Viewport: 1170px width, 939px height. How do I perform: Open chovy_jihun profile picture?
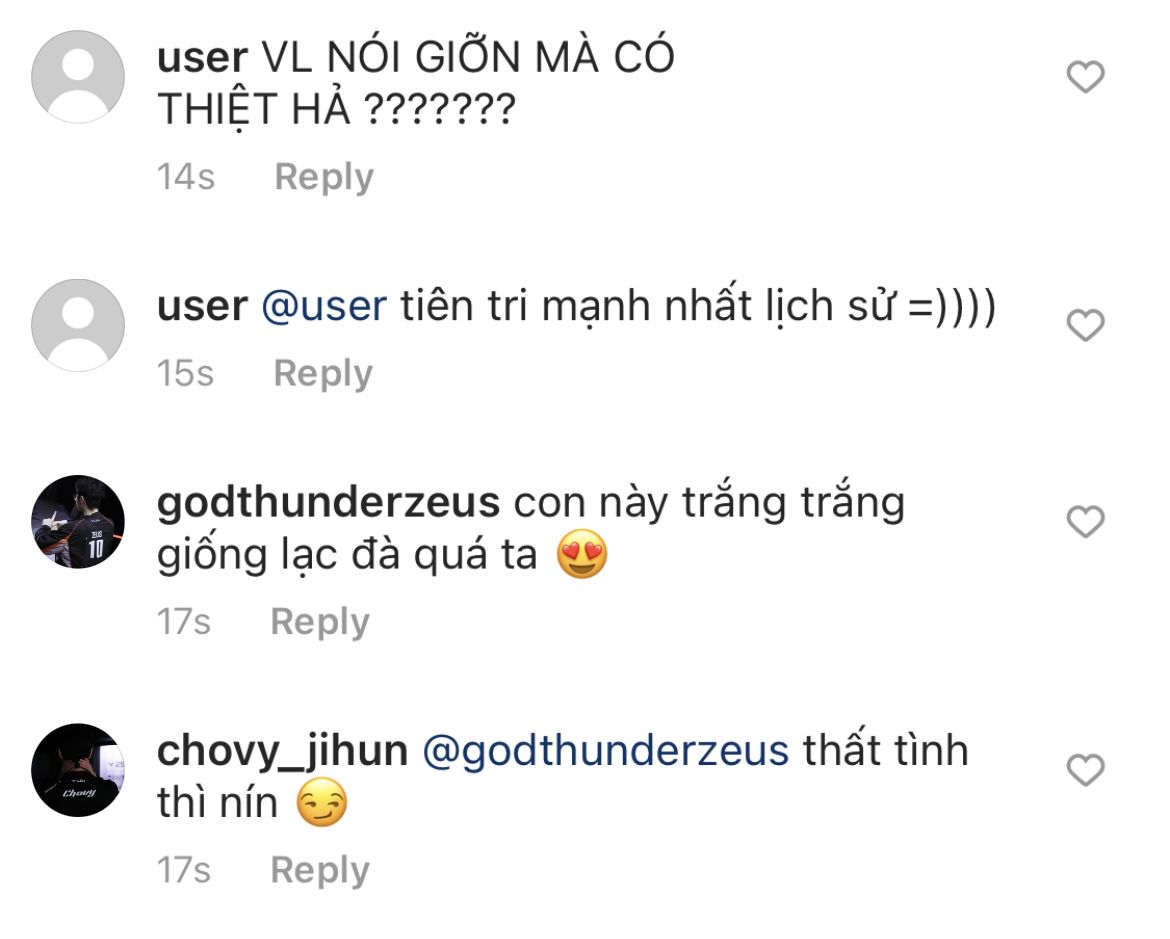coord(78,770)
